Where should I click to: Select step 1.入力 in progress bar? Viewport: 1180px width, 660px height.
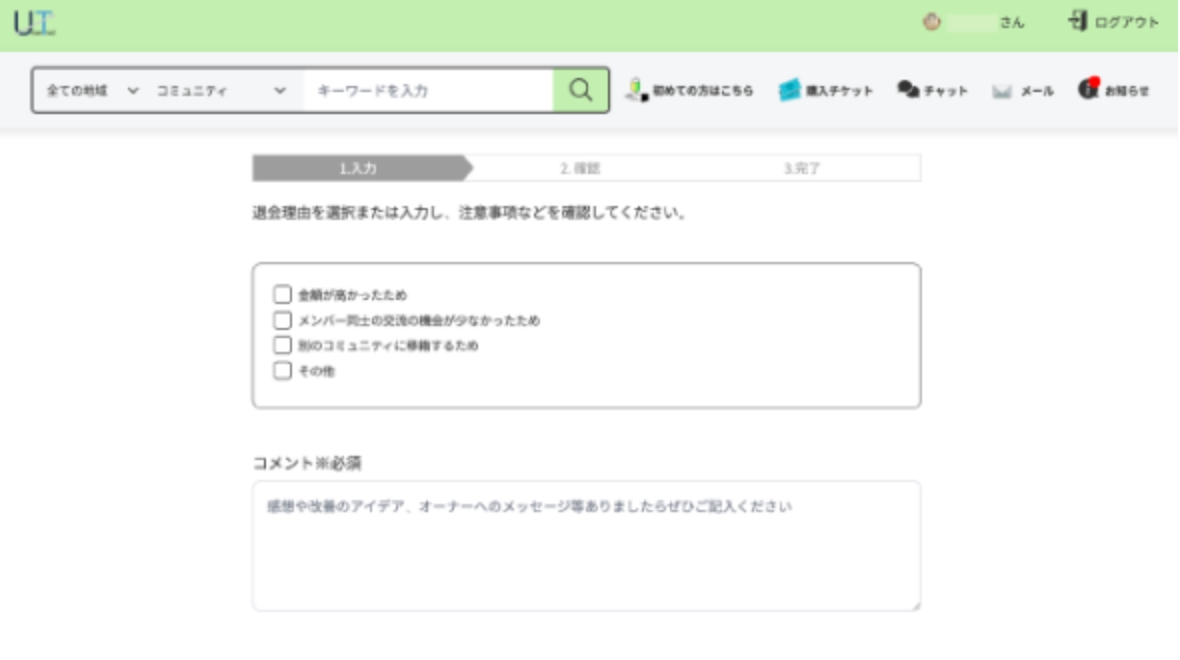(x=358, y=168)
